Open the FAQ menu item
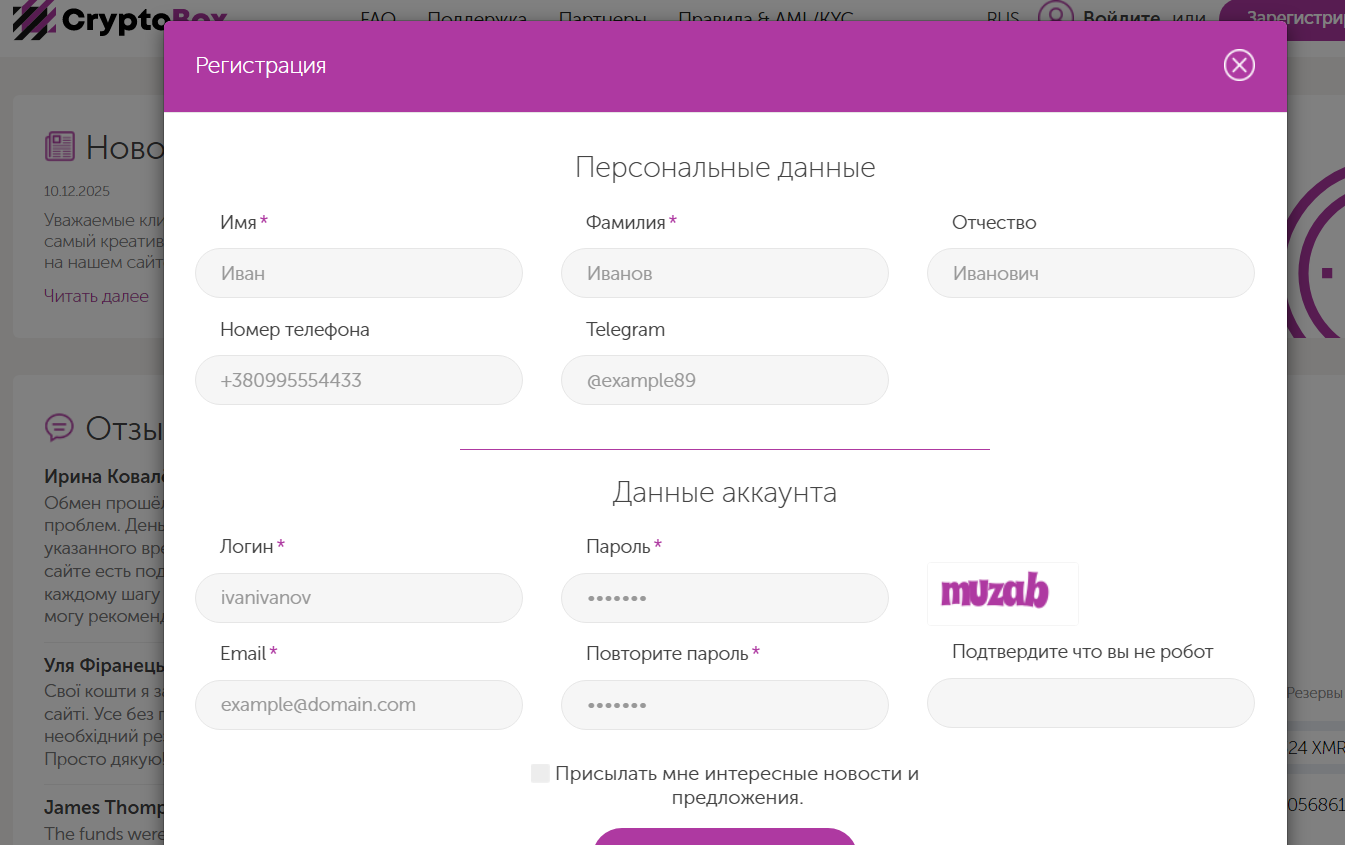Image resolution: width=1345 pixels, height=845 pixels. click(x=378, y=18)
